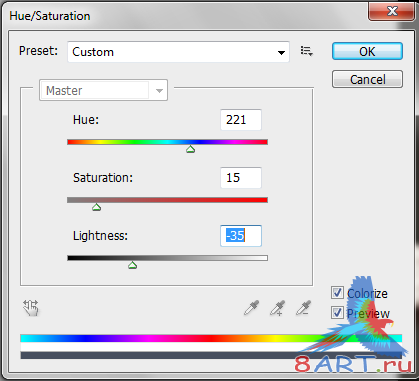Expand the Master channel dropdown
This screenshot has width=419, height=381.
coord(103,90)
